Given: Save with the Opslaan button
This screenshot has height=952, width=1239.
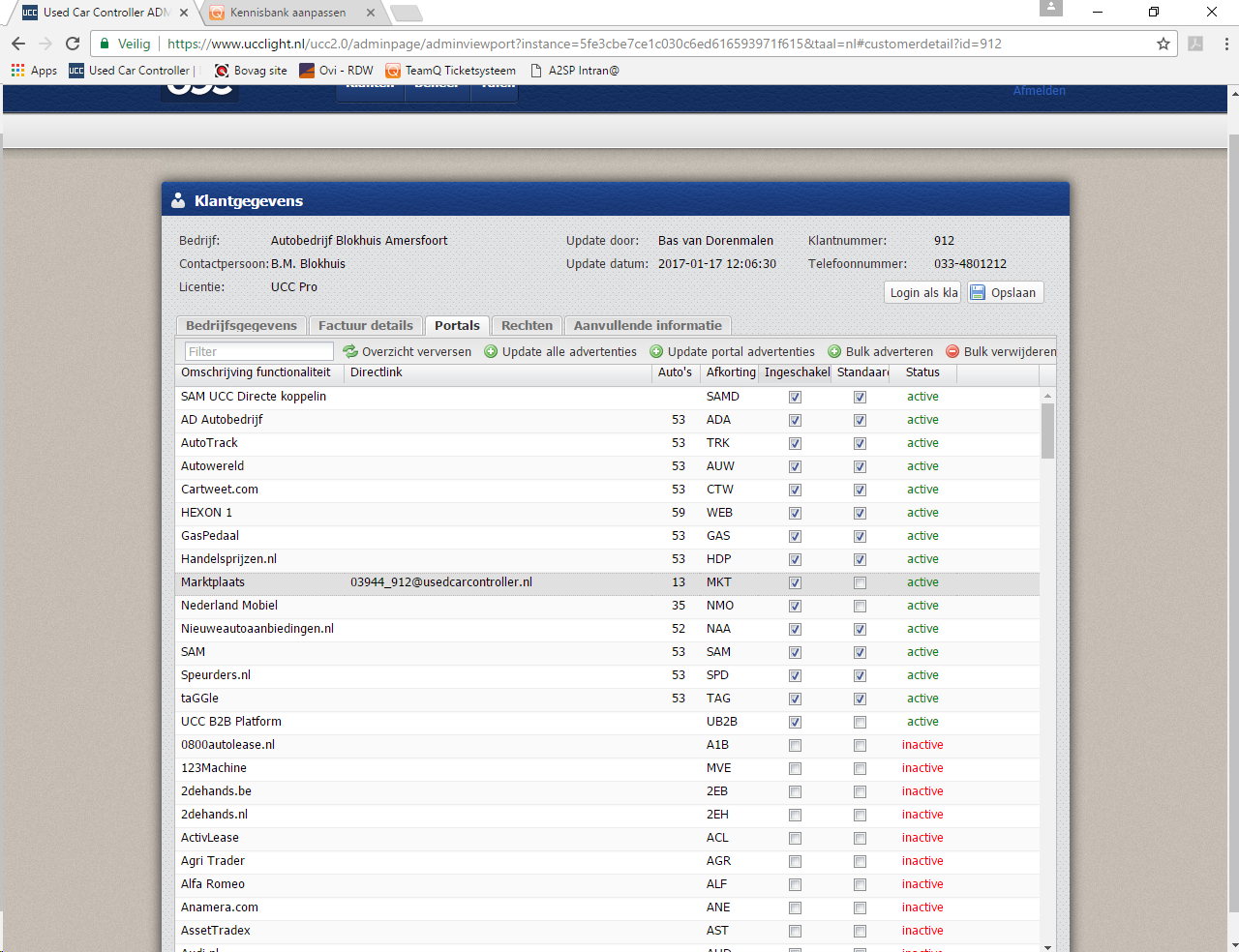Looking at the screenshot, I should [1005, 292].
